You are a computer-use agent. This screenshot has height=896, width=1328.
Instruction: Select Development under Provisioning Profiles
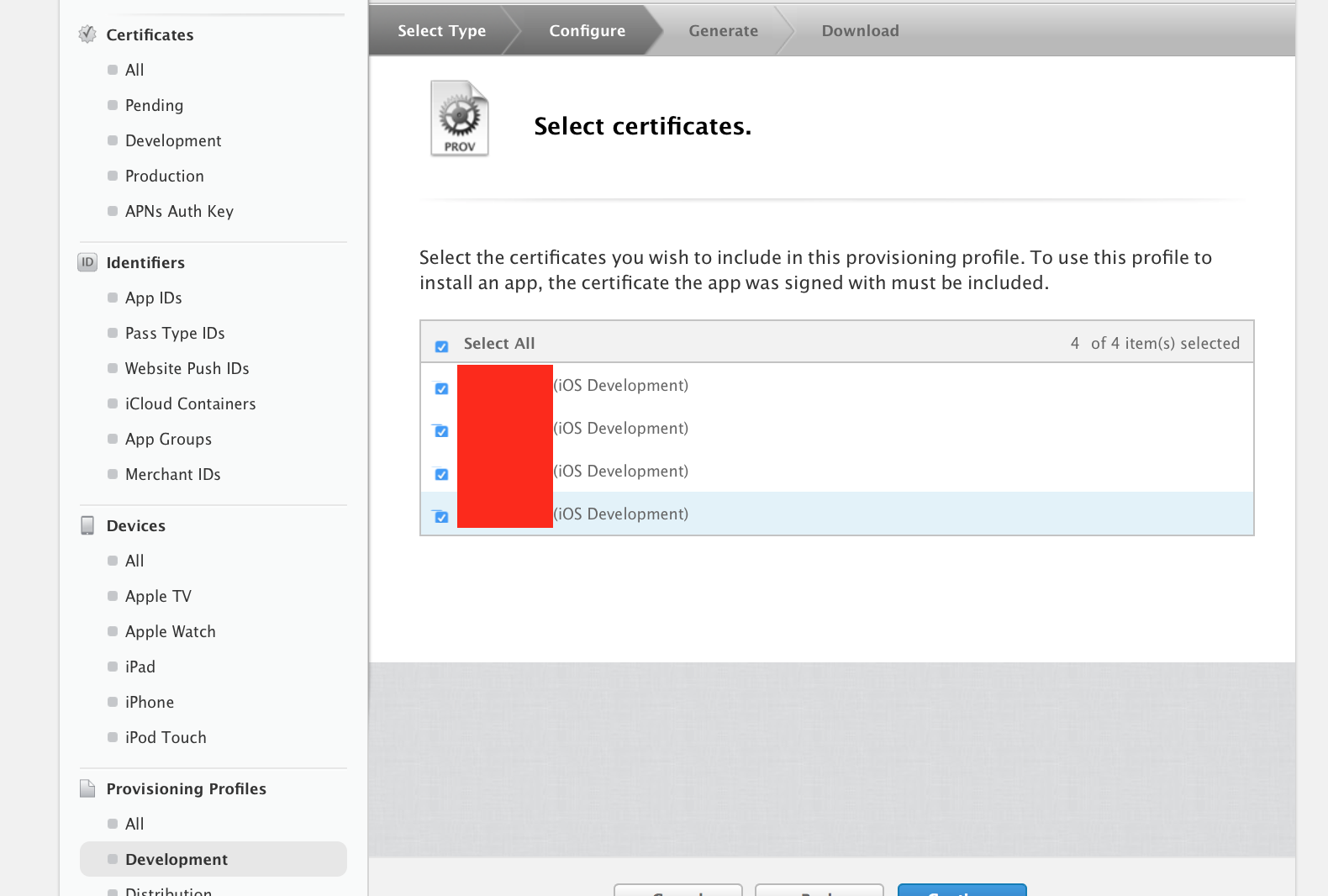(x=176, y=859)
